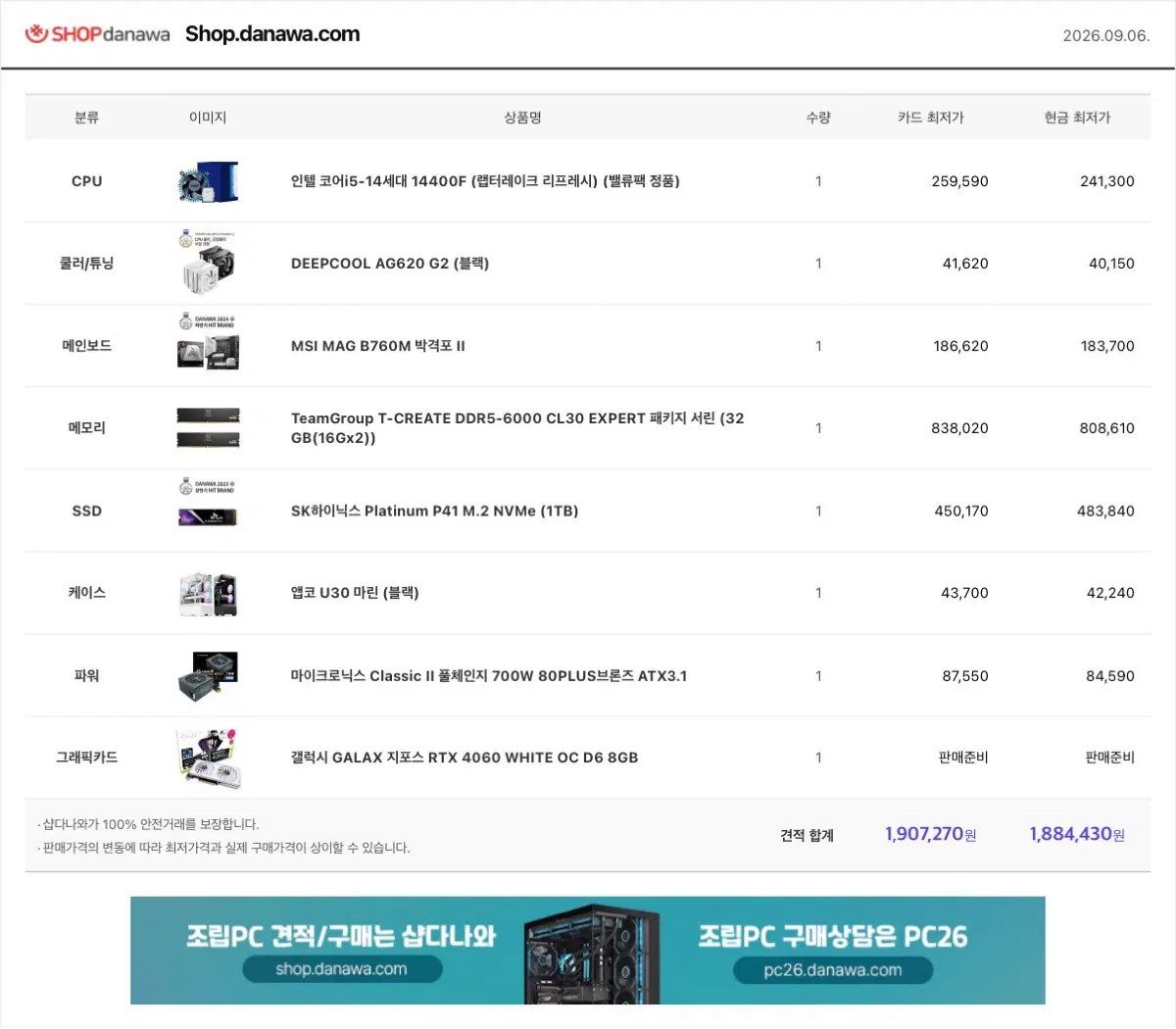Click the SSD category label
1176x1029 pixels.
(x=87, y=511)
